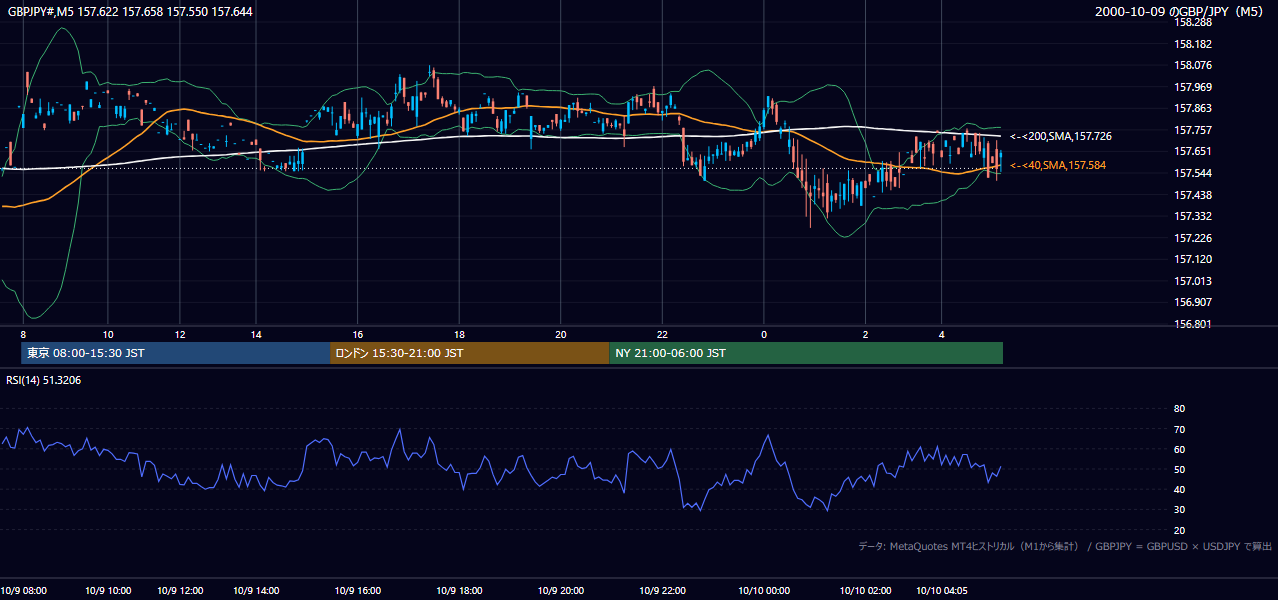Click the RSI(14) 51.3206 indicator label
The height and width of the screenshot is (600, 1278).
tap(44, 381)
